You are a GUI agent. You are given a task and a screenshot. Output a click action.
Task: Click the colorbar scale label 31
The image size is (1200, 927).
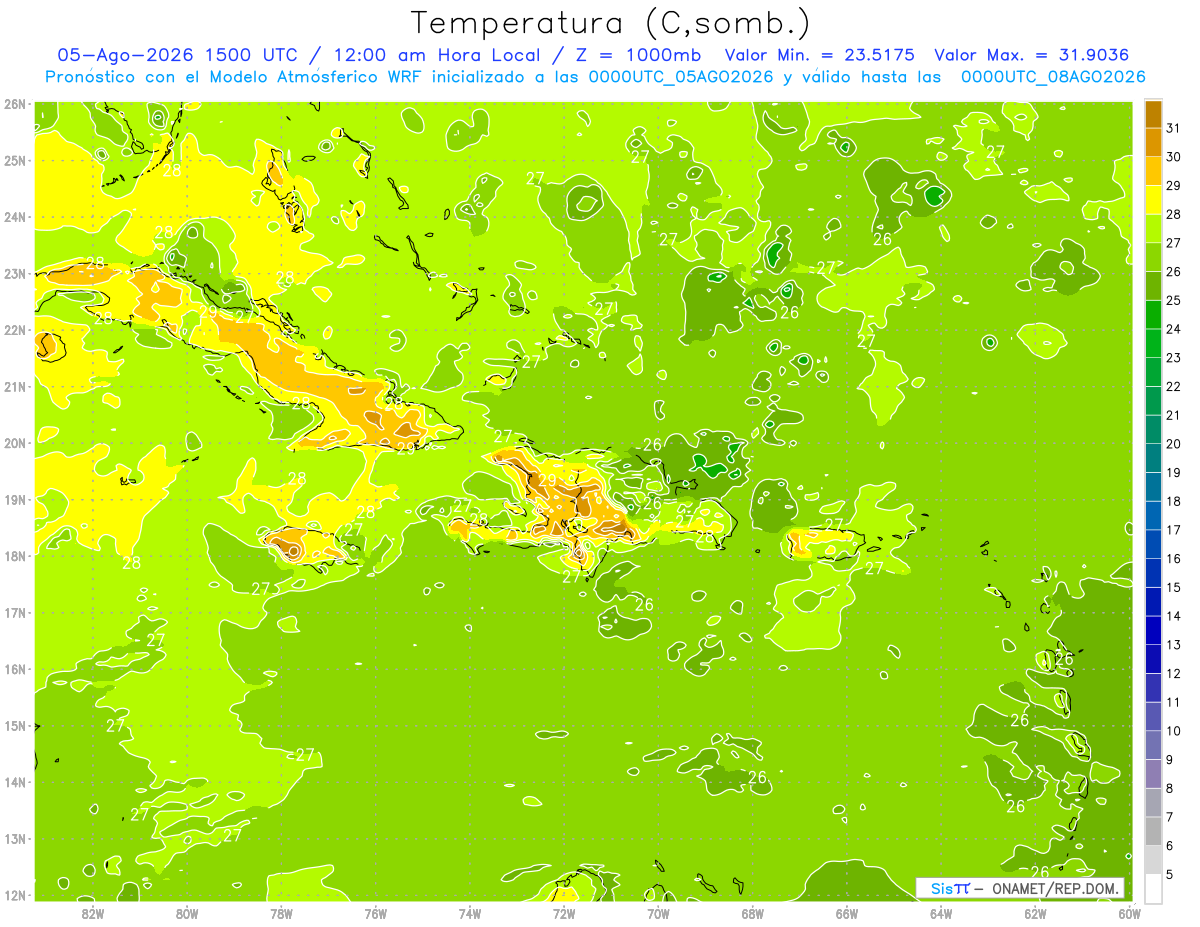(1174, 128)
